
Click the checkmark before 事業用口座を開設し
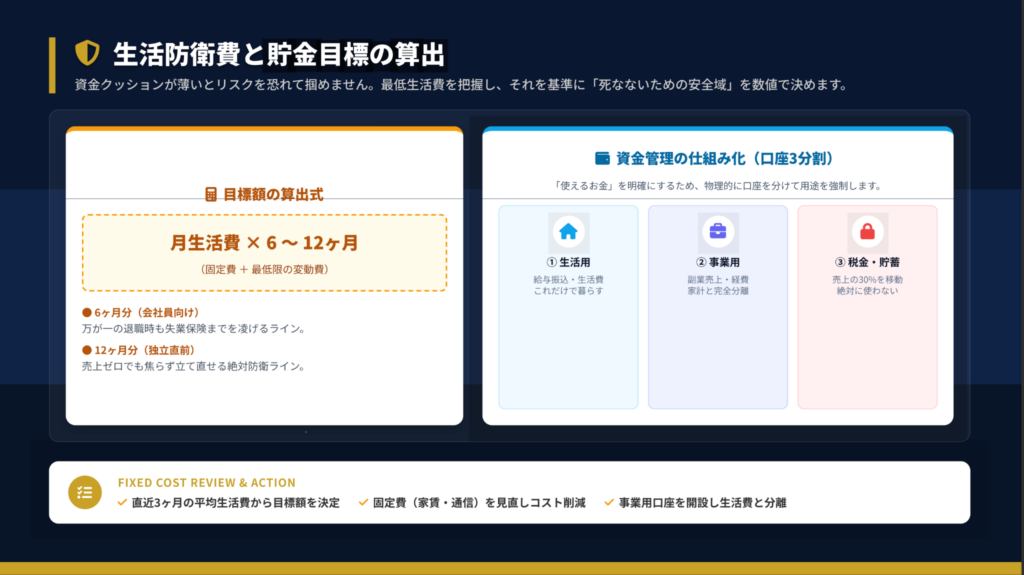point(609,502)
